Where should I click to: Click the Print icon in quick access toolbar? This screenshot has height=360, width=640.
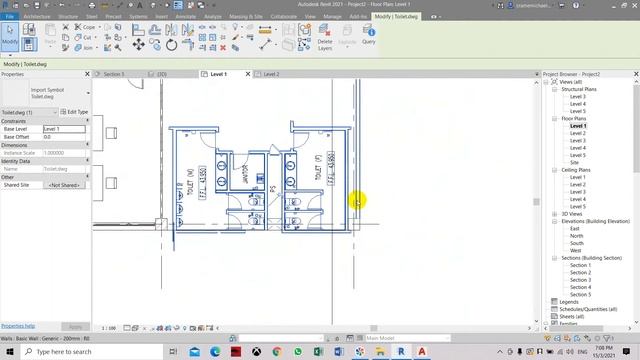[92, 5]
